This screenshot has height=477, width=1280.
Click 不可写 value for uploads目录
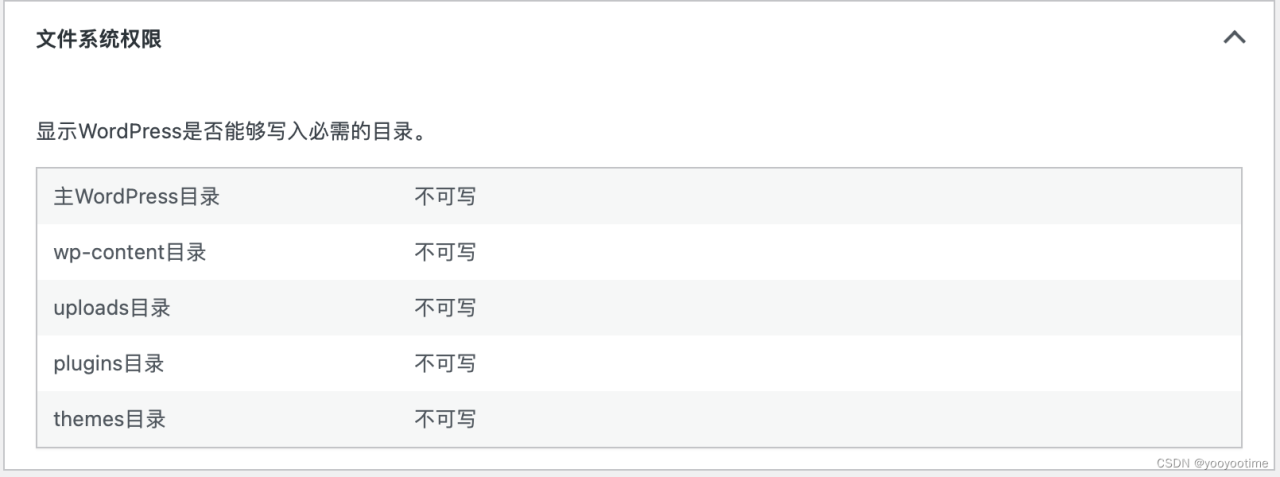point(445,308)
